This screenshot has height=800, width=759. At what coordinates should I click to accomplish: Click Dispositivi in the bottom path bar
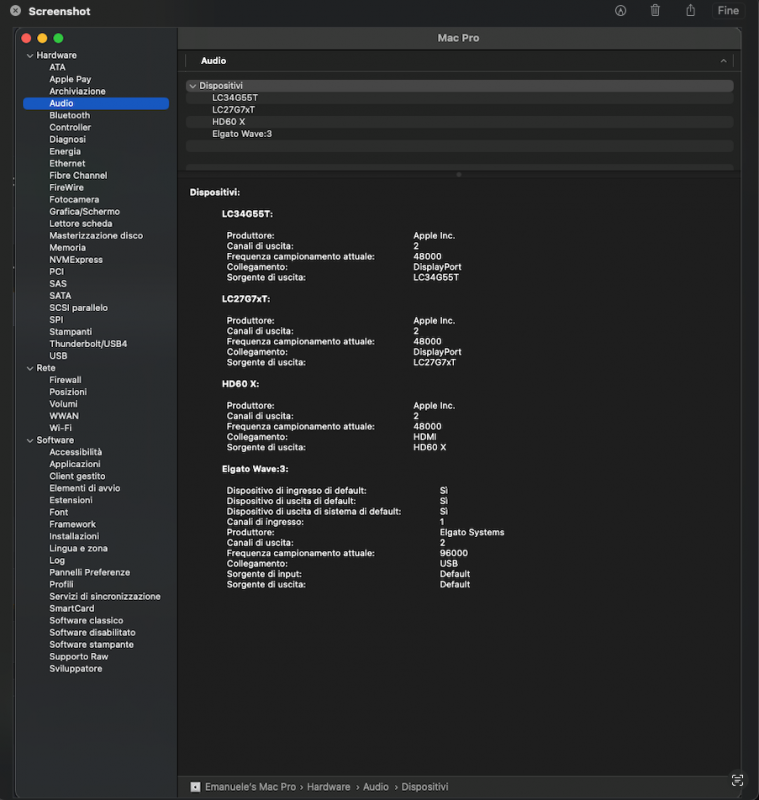425,787
